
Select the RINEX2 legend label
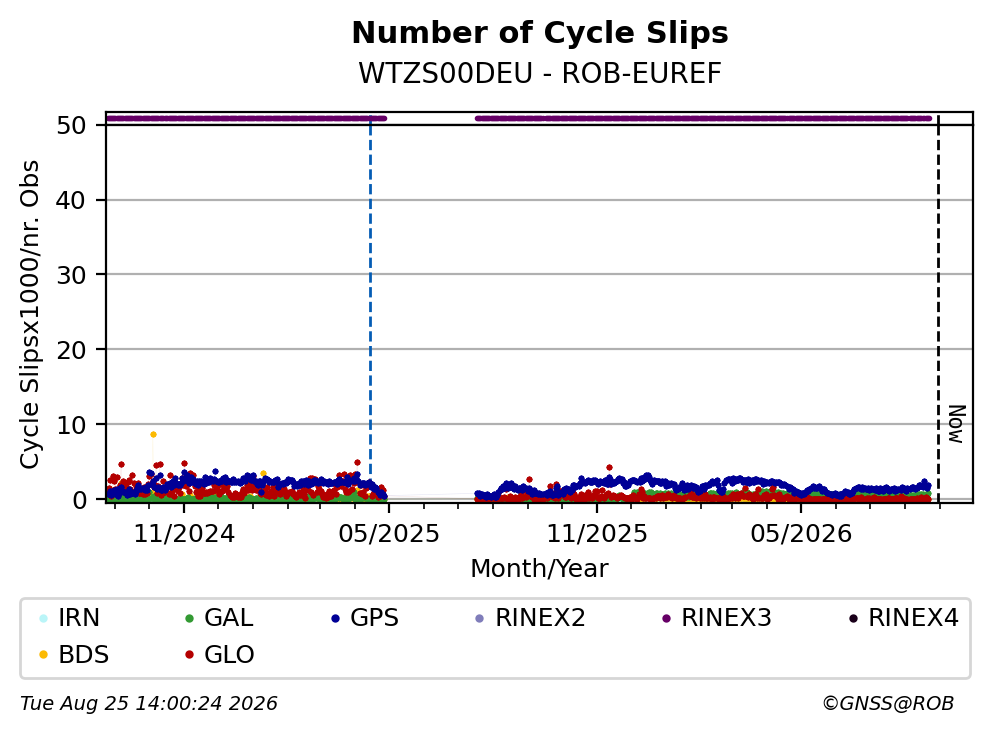(x=540, y=618)
